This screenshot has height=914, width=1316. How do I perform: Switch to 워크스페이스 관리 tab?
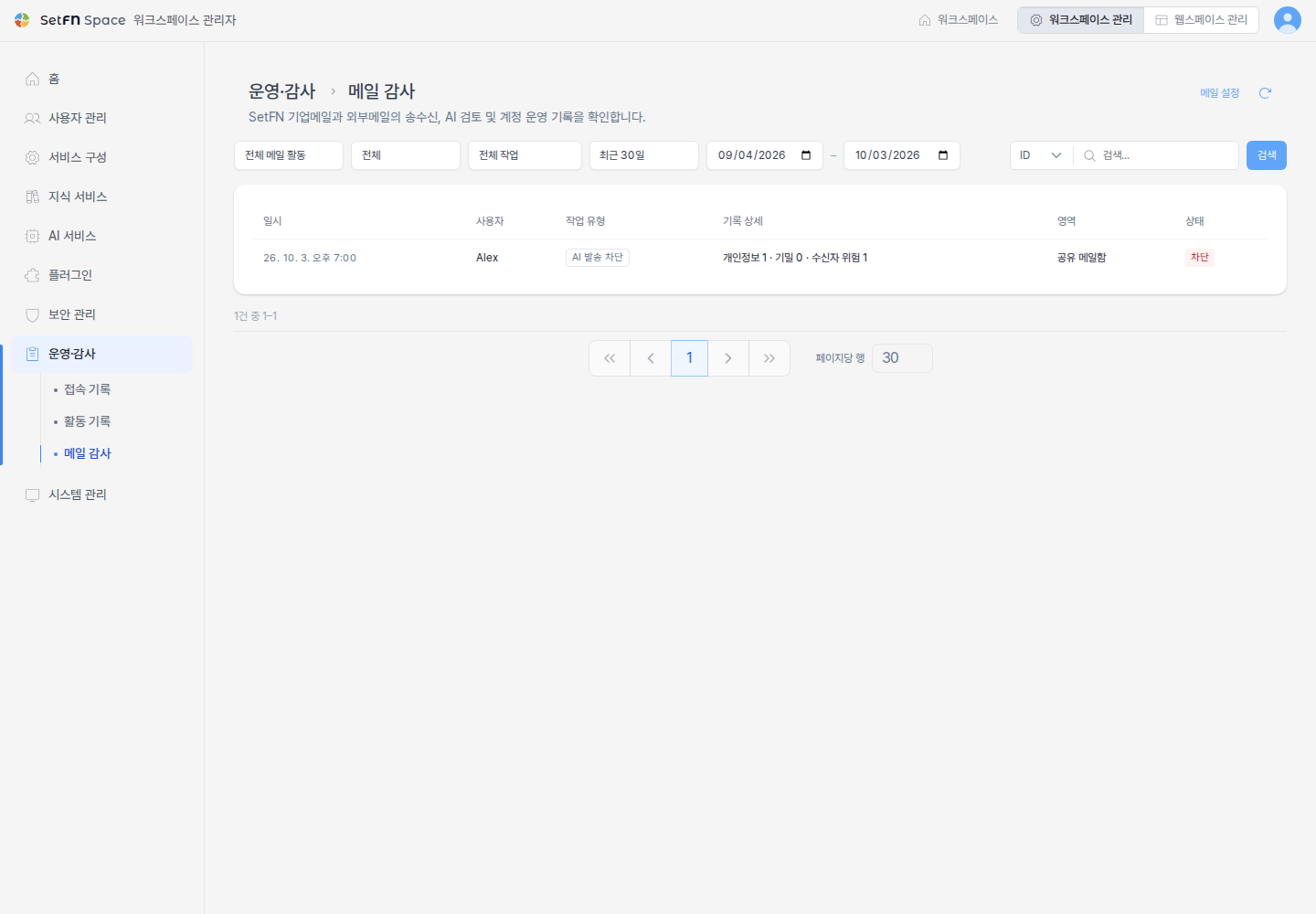click(1080, 20)
